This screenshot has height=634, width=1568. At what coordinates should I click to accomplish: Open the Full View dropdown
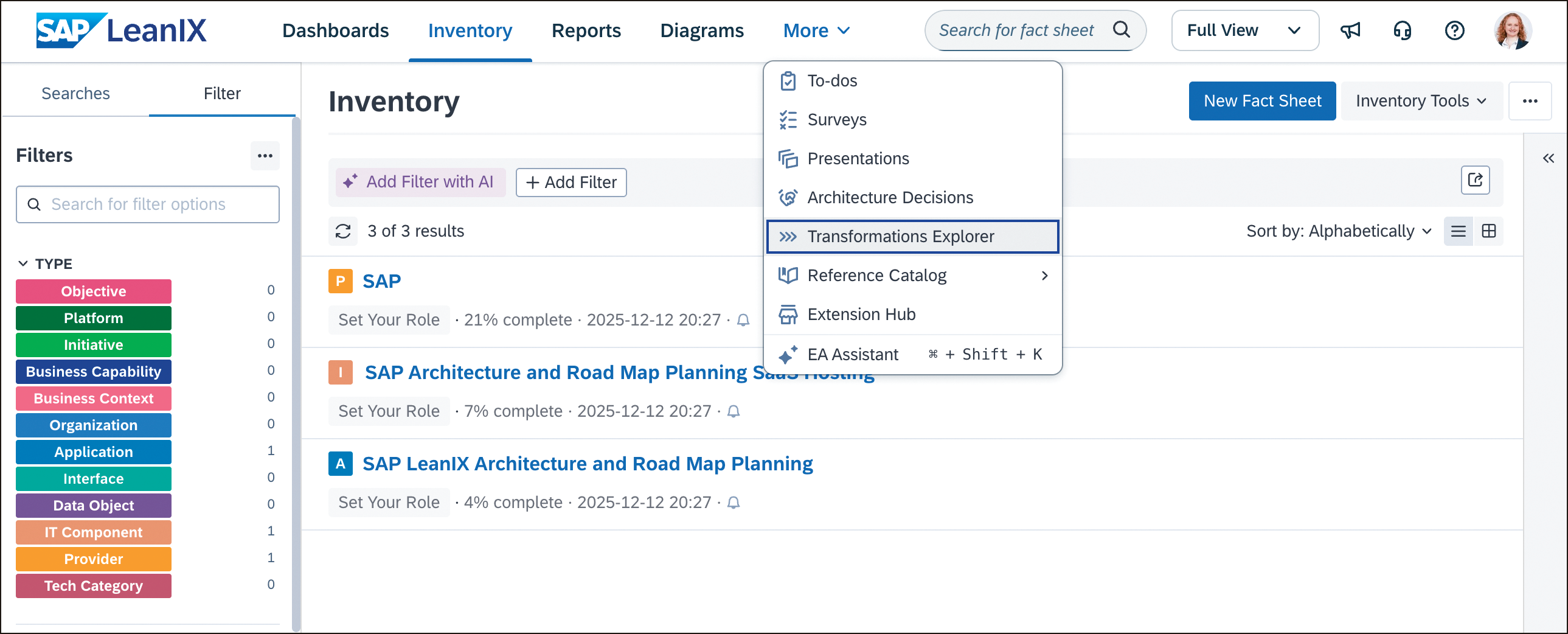[1245, 30]
